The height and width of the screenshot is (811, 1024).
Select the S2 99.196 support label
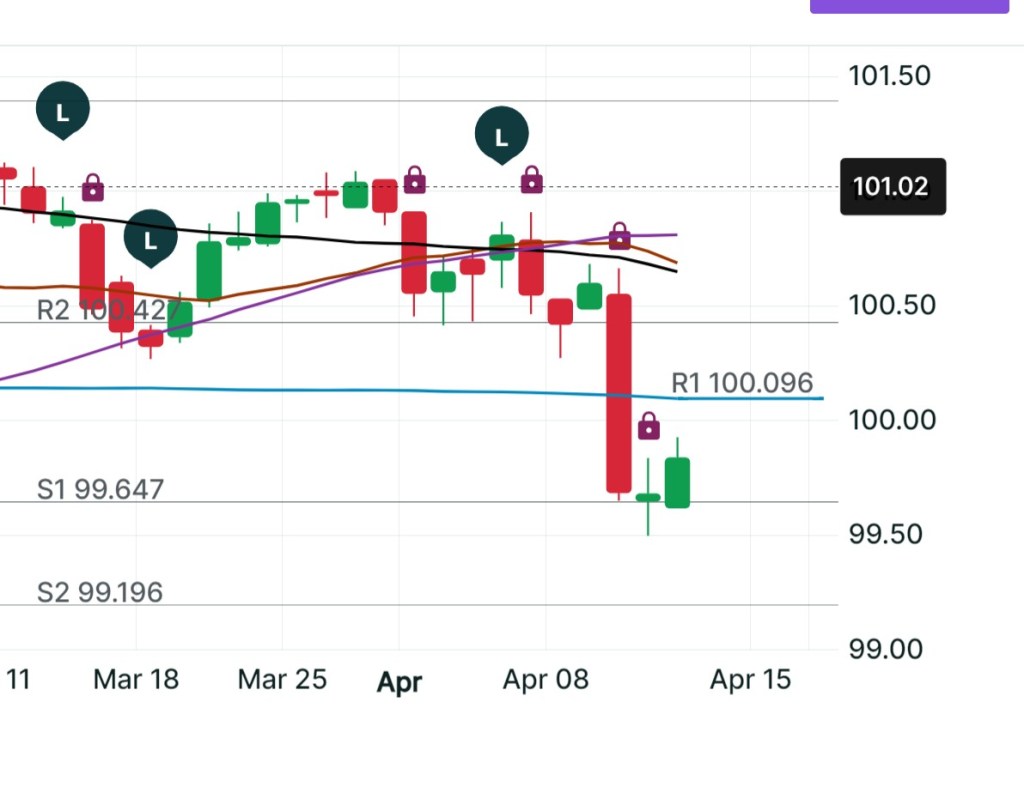point(100,592)
